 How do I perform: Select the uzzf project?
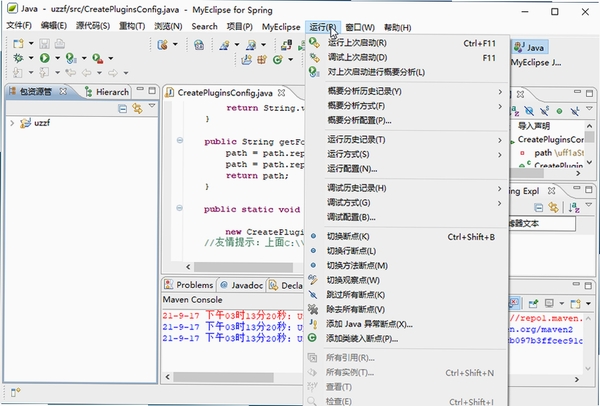(x=42, y=123)
